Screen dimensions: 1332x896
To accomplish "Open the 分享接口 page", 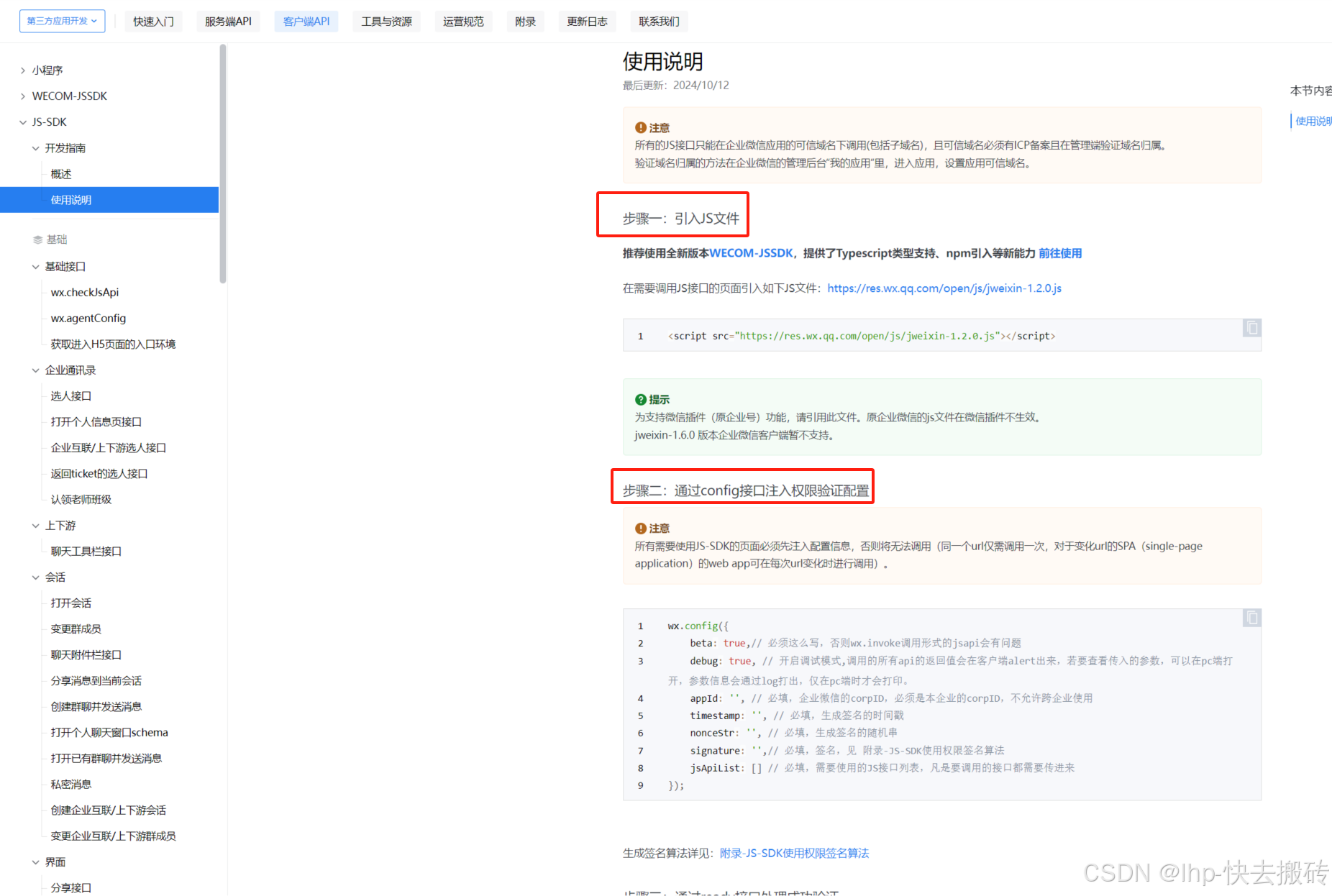I will coord(71,888).
